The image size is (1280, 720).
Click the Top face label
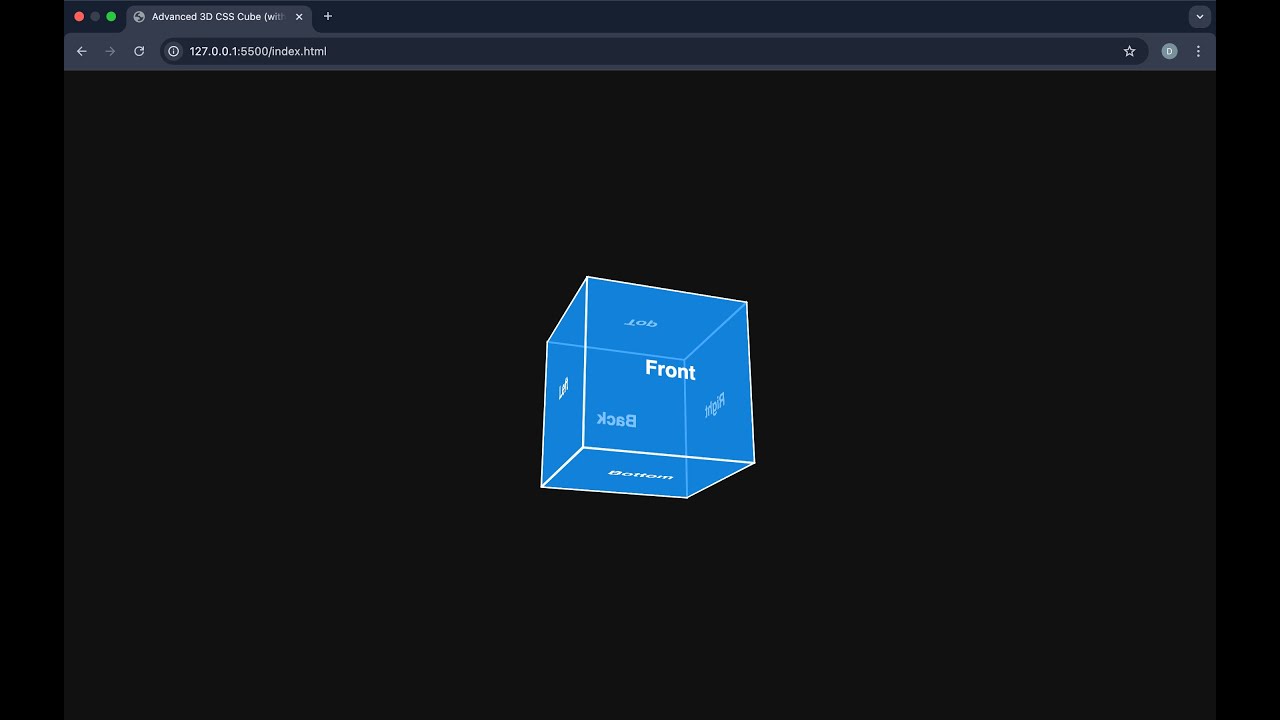[x=641, y=323]
